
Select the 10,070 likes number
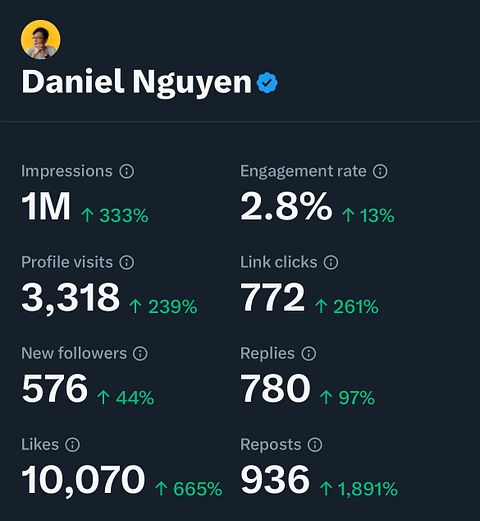point(83,480)
